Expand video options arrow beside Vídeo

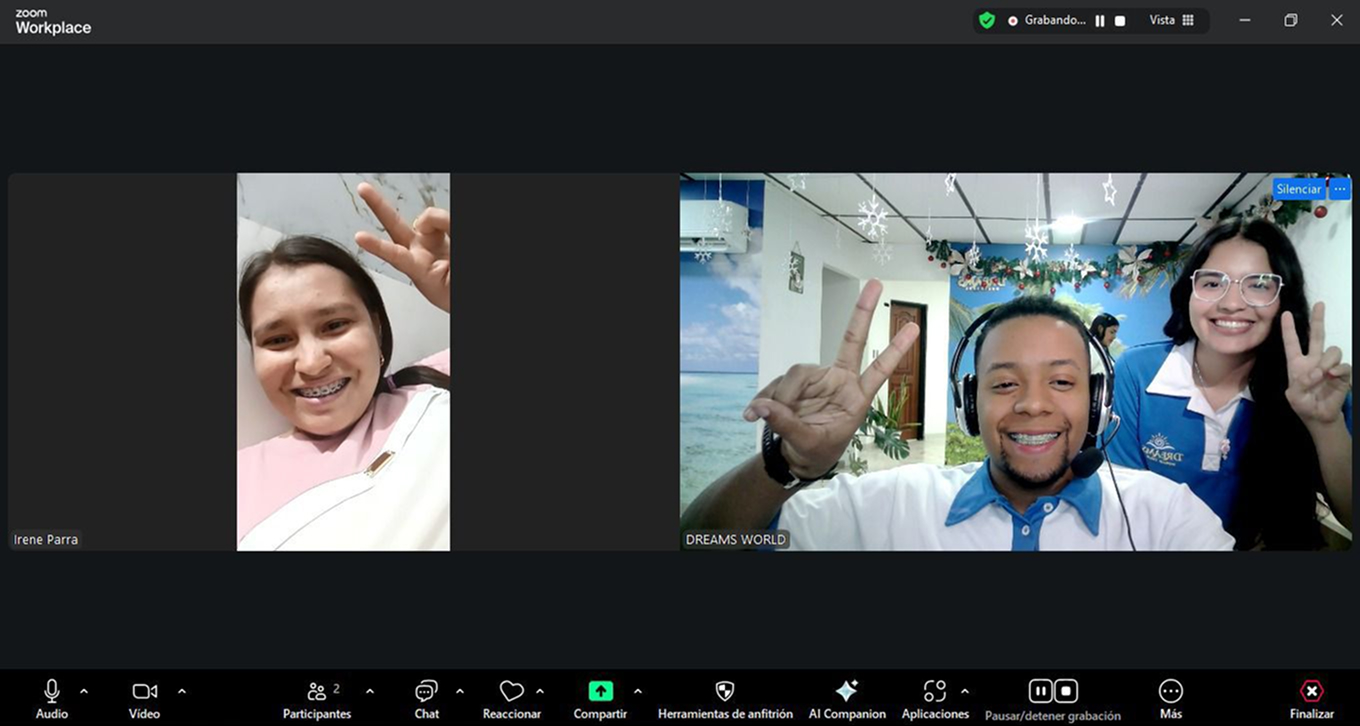(182, 691)
